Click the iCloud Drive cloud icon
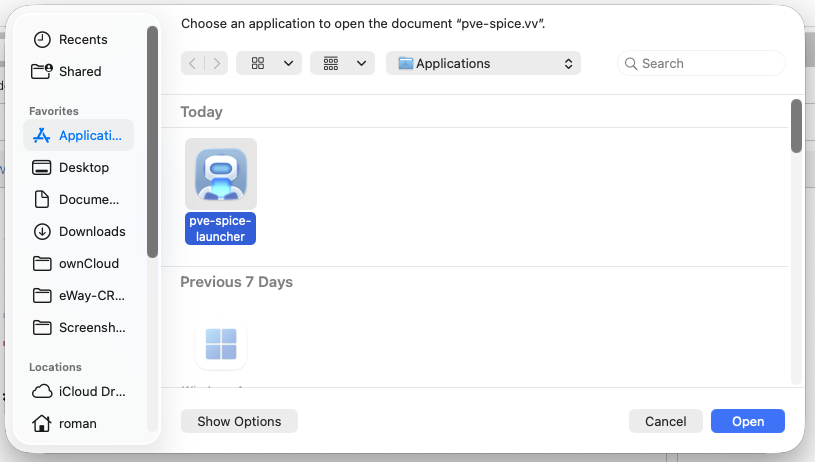 (42, 391)
